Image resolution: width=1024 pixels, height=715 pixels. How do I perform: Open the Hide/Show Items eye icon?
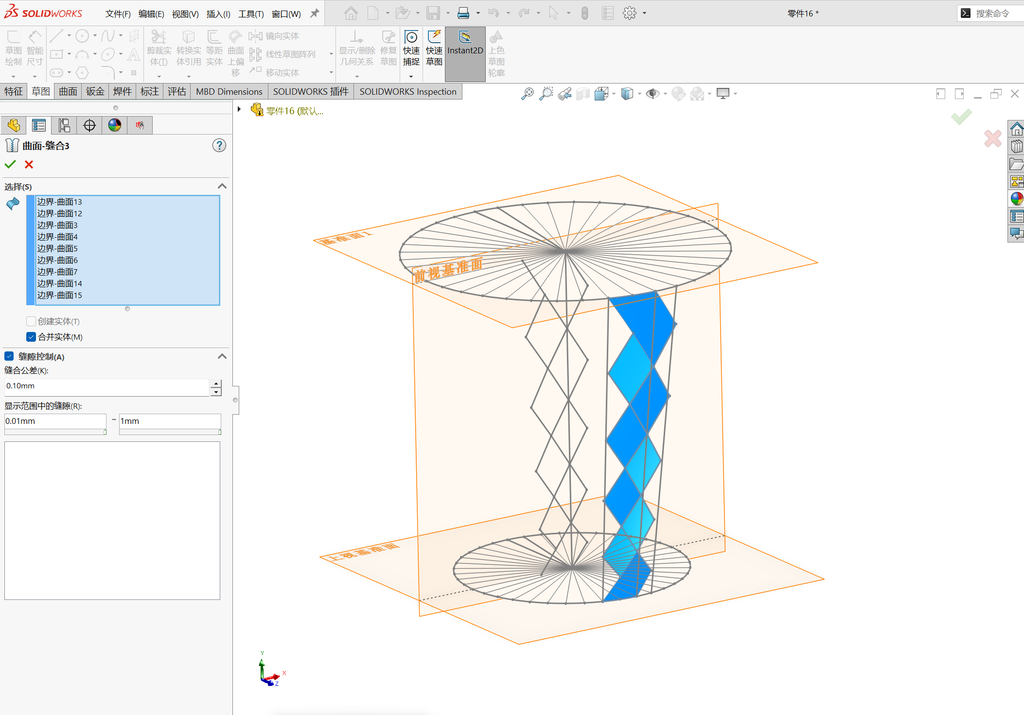point(652,94)
